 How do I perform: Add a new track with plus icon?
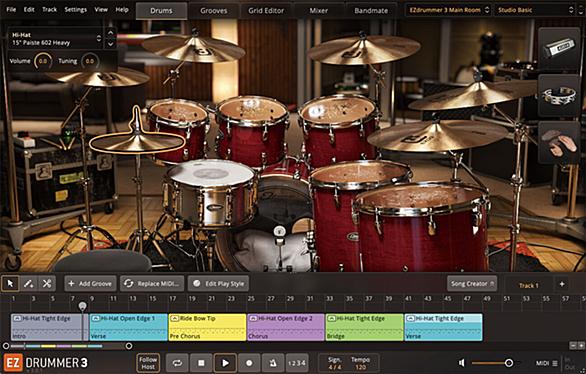point(562,284)
